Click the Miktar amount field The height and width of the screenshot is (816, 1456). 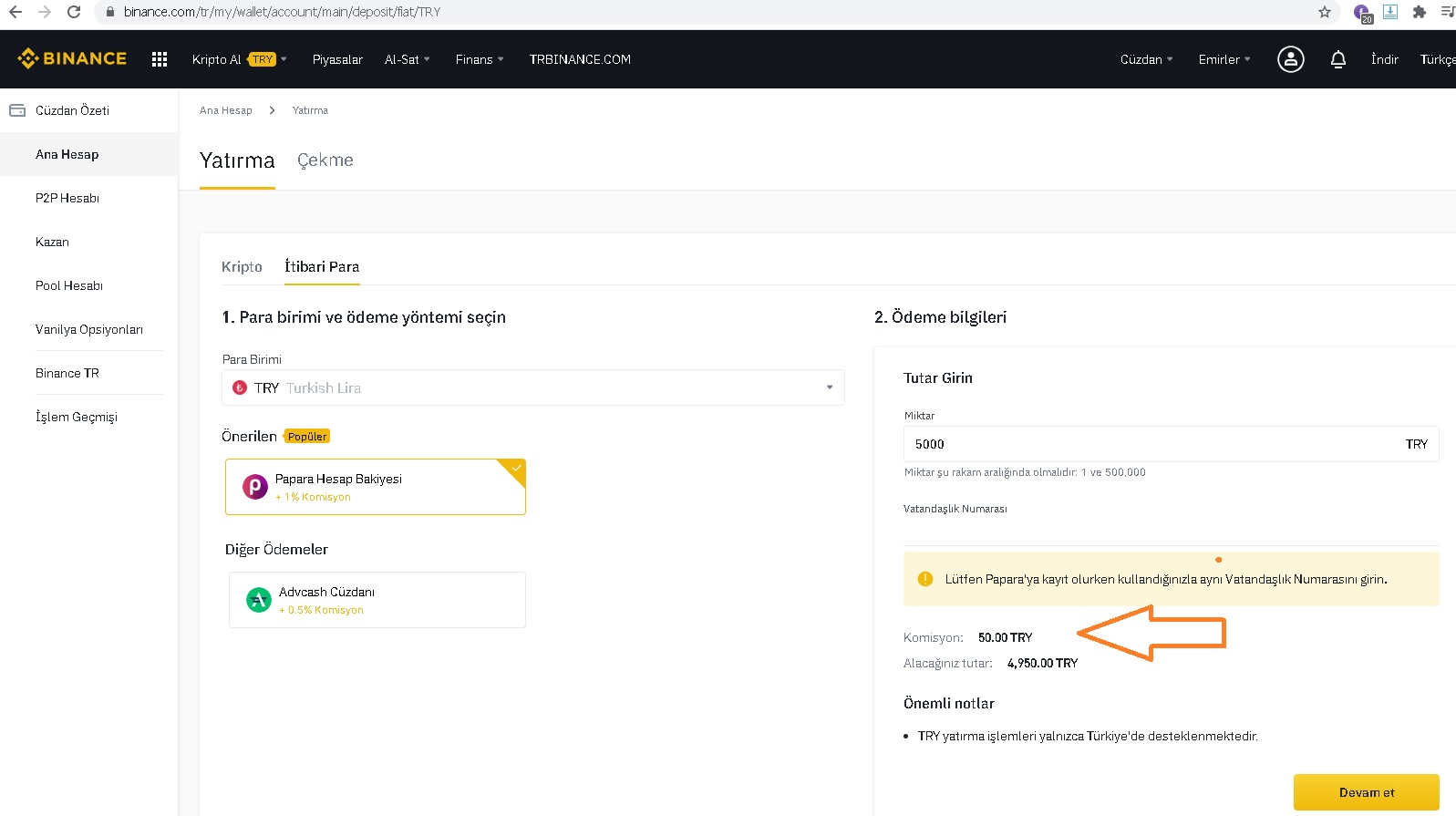click(1149, 444)
